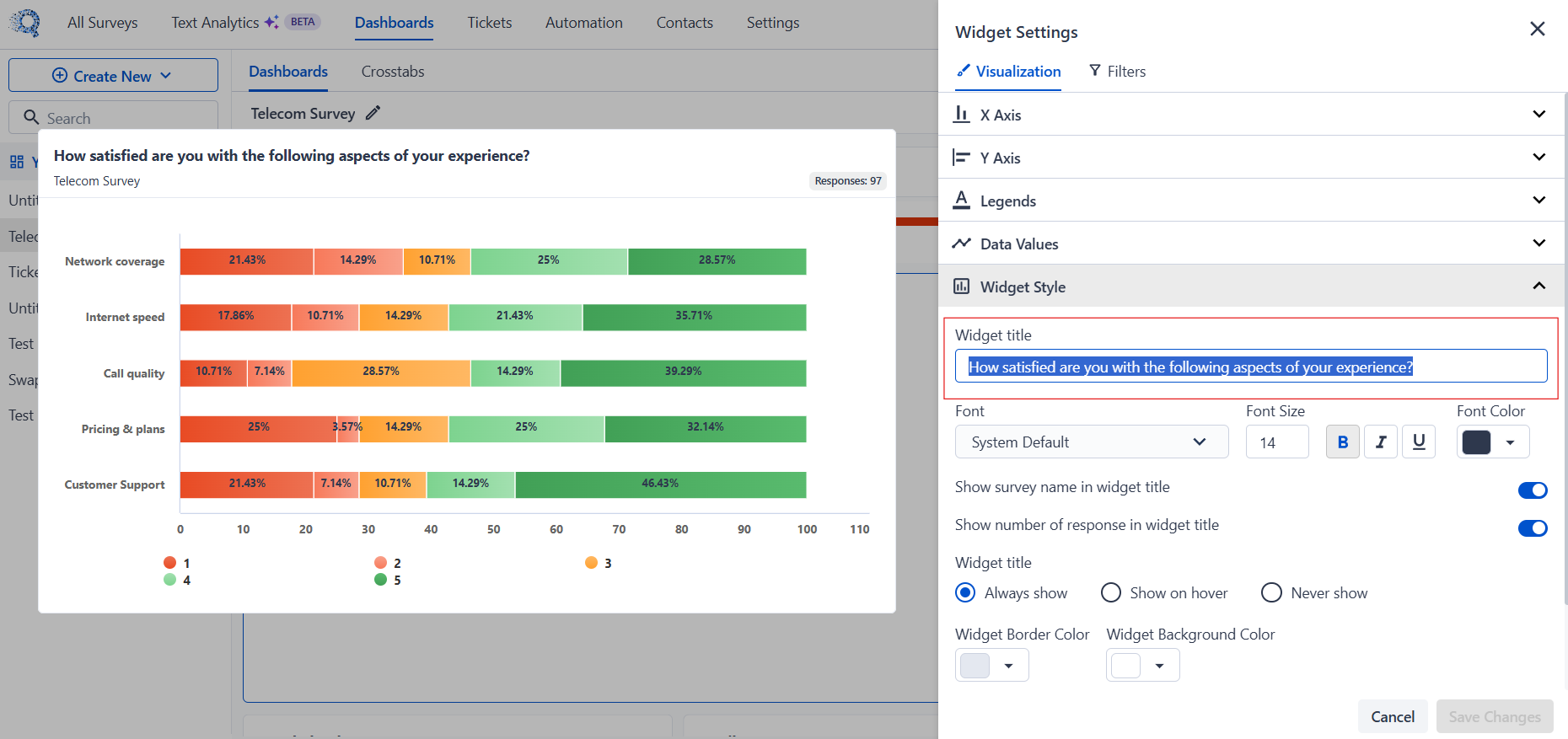Toggle Italic formatting for widget title

tap(1381, 442)
